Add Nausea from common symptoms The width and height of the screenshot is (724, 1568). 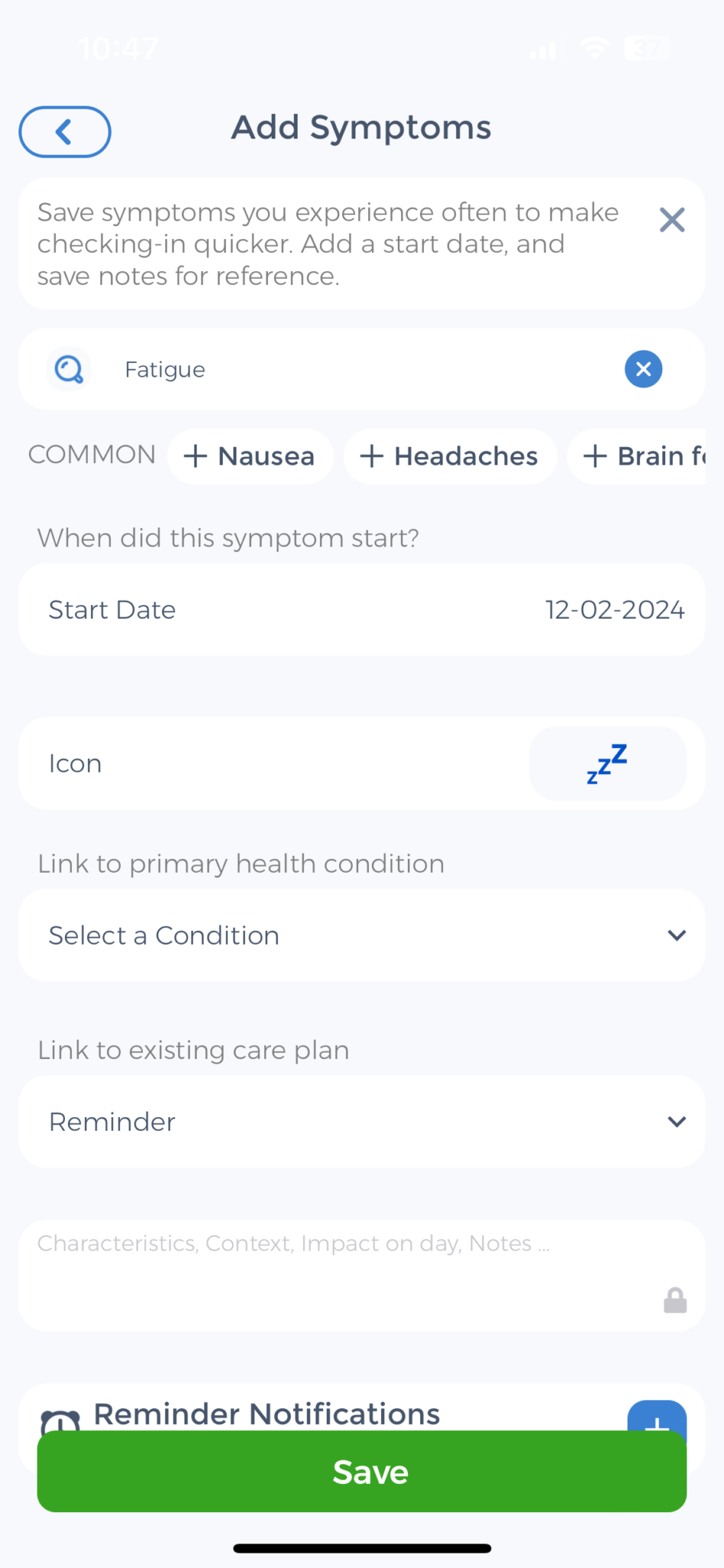(x=250, y=456)
